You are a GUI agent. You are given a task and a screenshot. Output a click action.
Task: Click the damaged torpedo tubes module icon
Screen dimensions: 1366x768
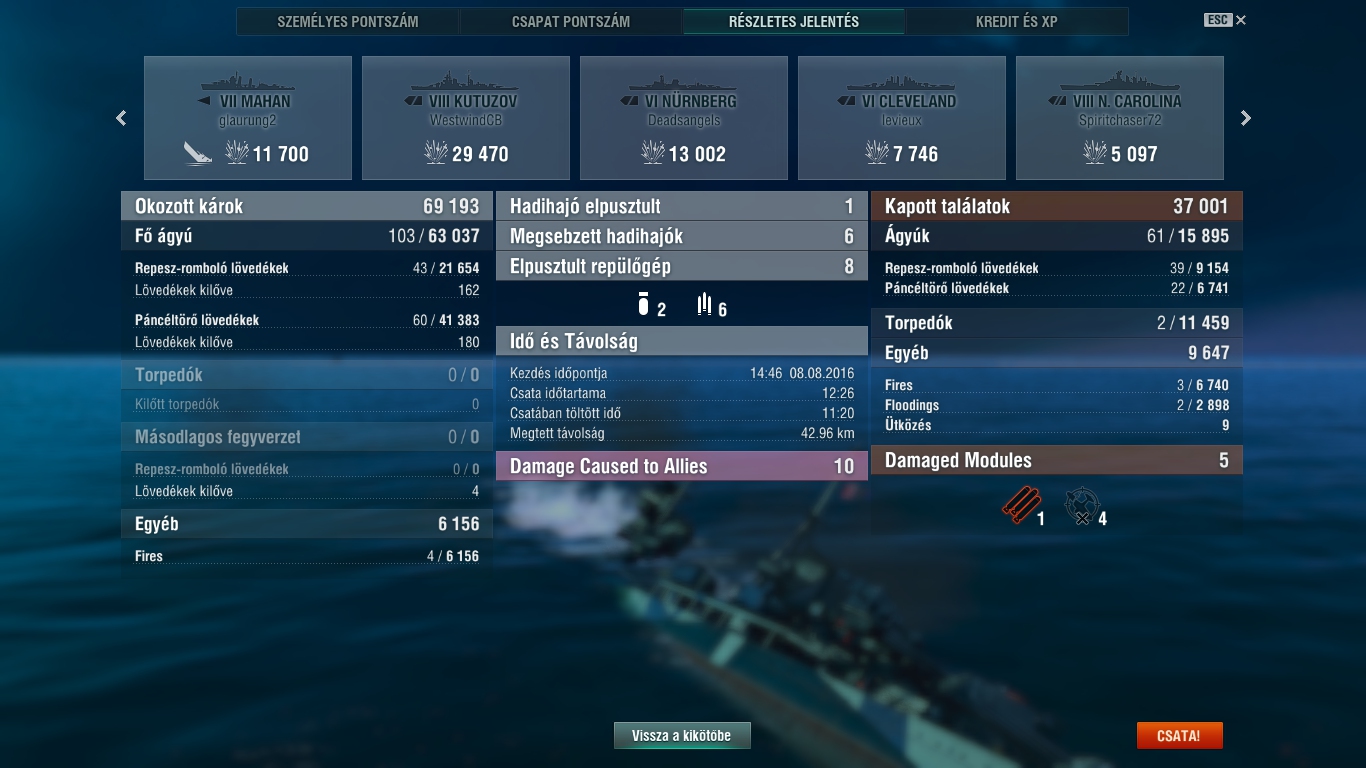point(1021,506)
